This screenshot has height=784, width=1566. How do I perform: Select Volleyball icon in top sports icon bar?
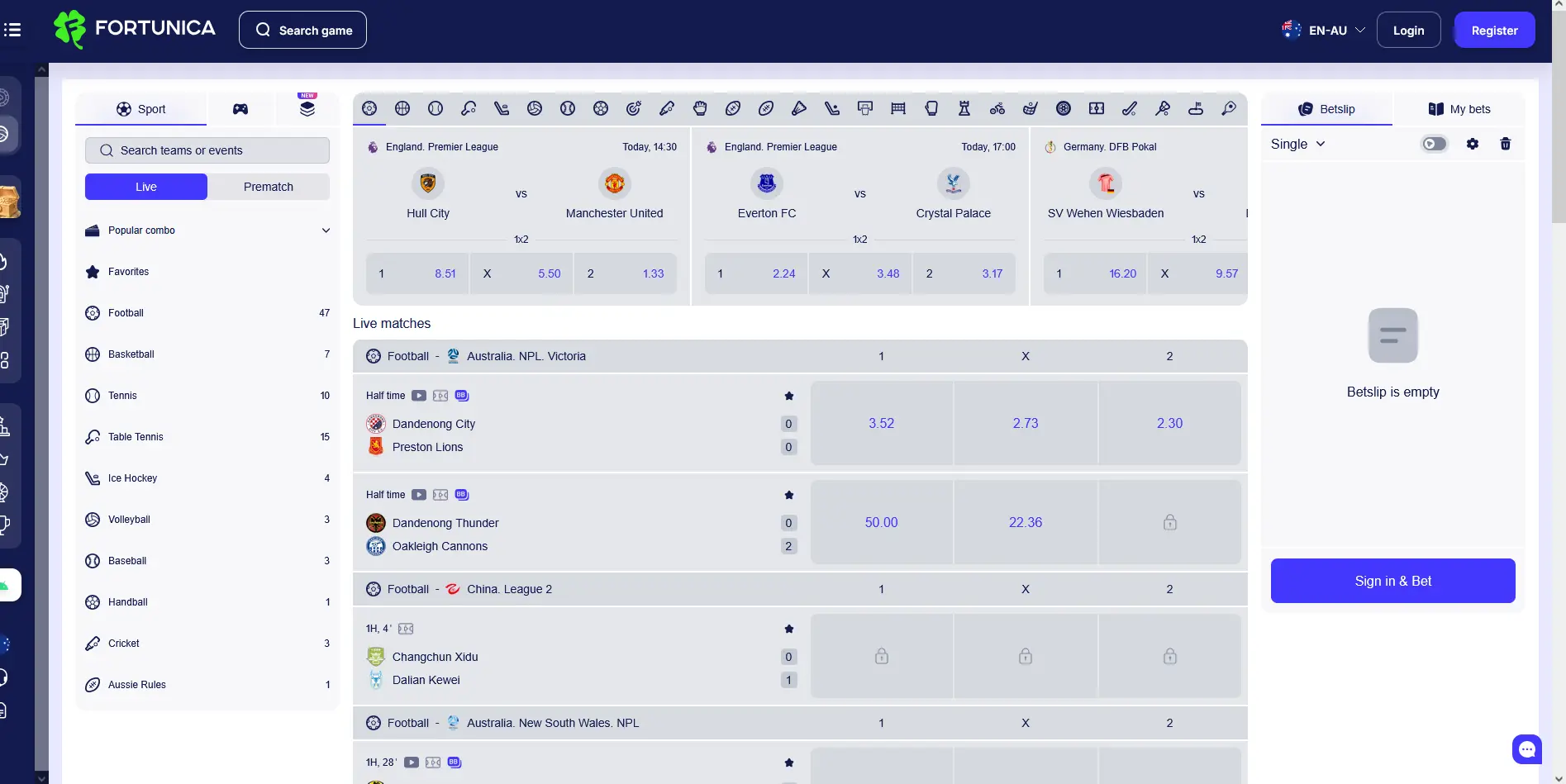click(535, 108)
